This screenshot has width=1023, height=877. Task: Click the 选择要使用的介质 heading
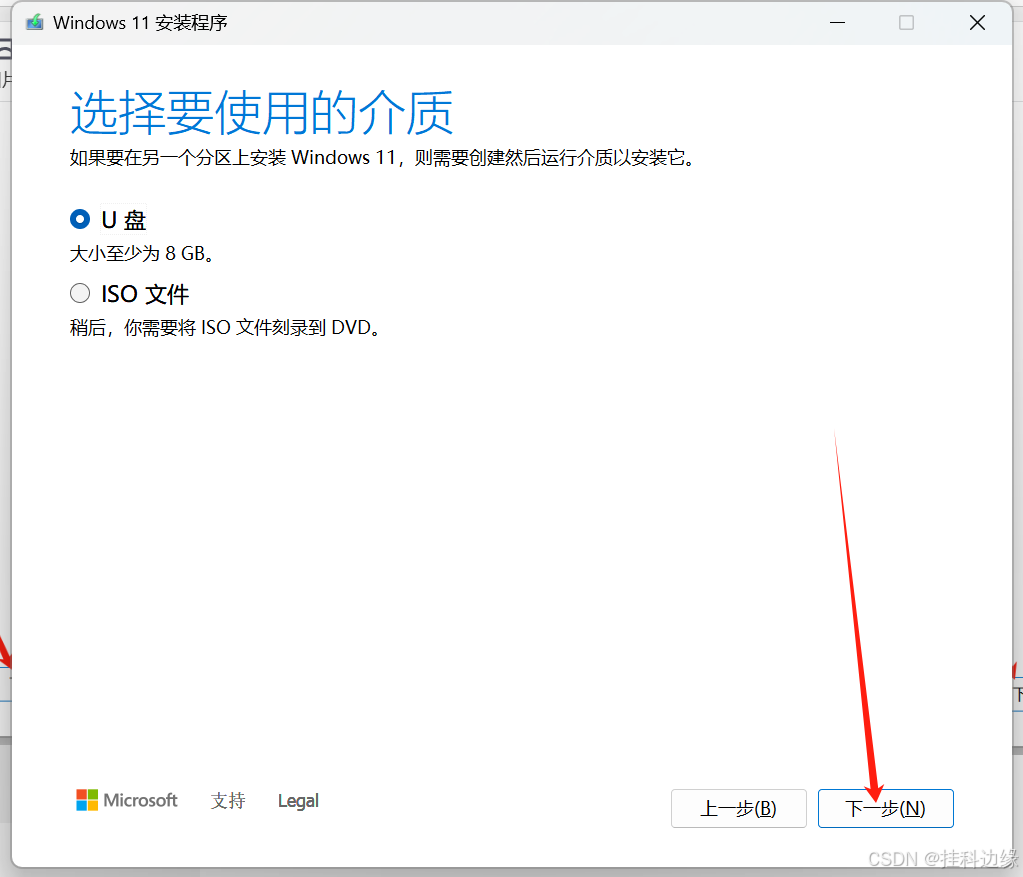261,113
